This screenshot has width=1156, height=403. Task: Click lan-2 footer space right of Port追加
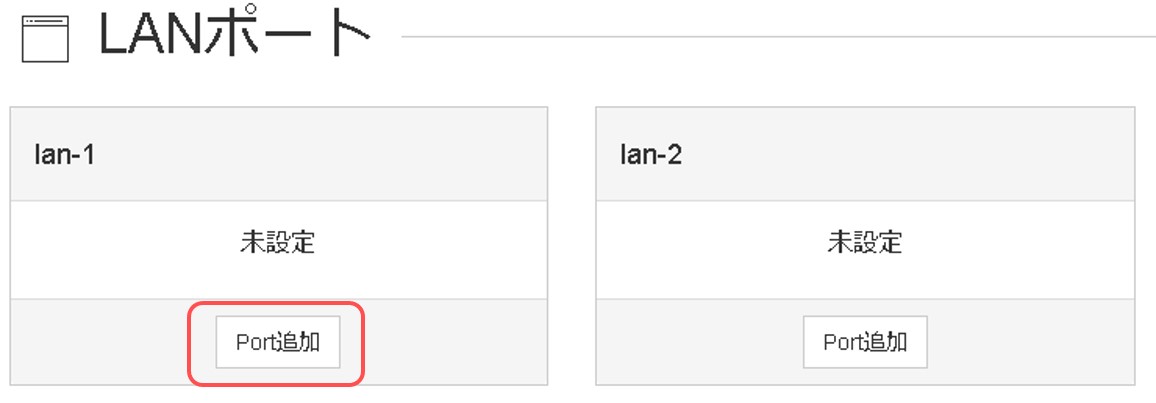coord(1030,342)
